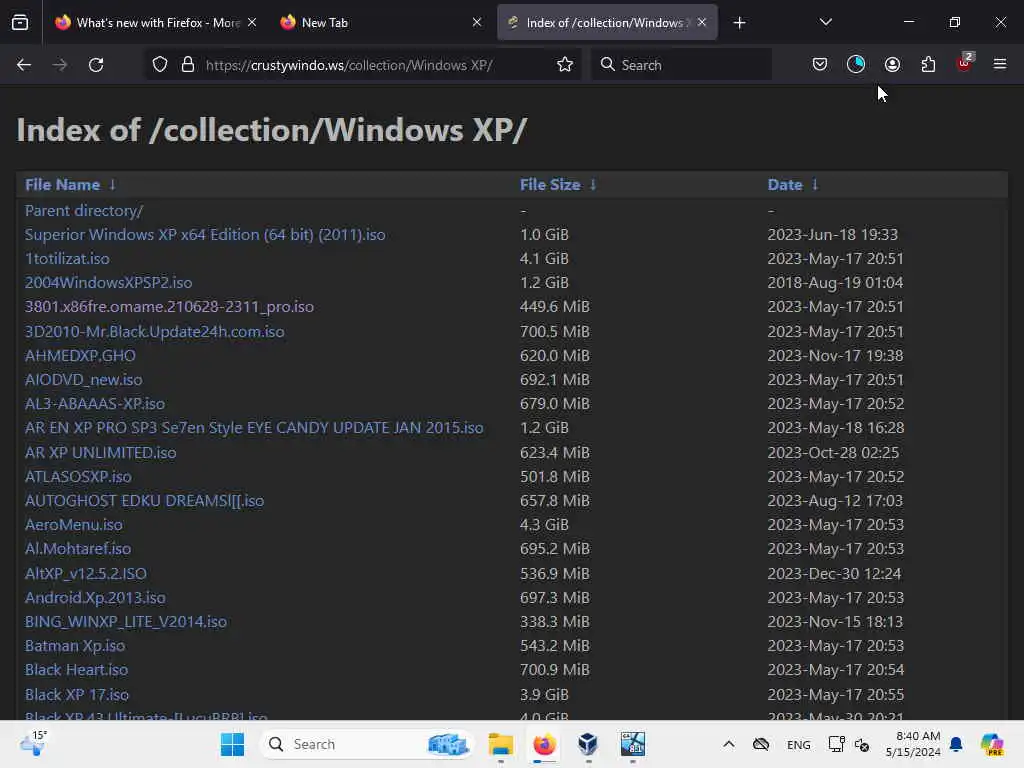Click the Firefox View icon
Screen dimensions: 1024x768
[x=20, y=23]
